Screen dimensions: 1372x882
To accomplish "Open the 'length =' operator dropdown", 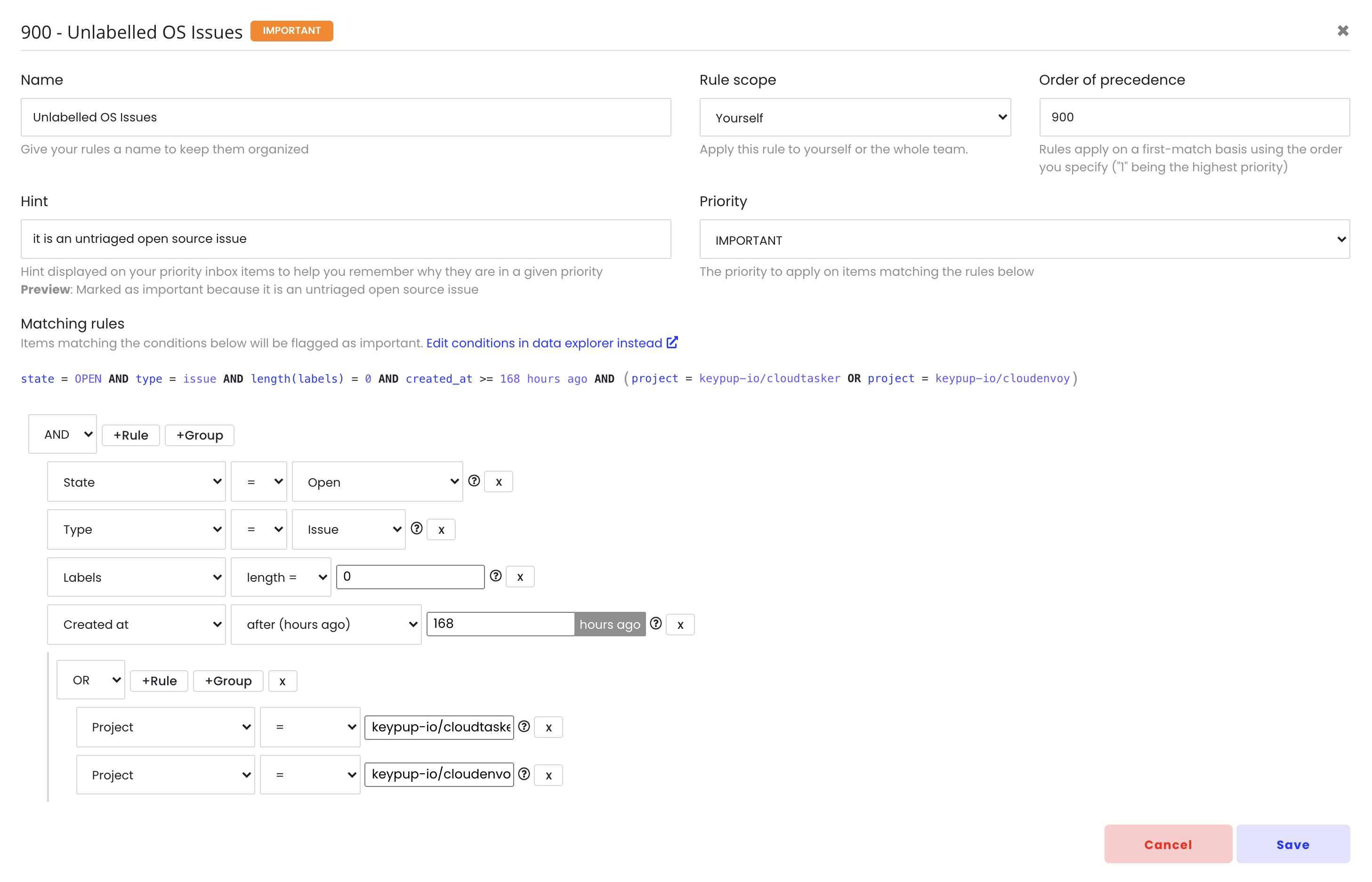I will coord(281,577).
